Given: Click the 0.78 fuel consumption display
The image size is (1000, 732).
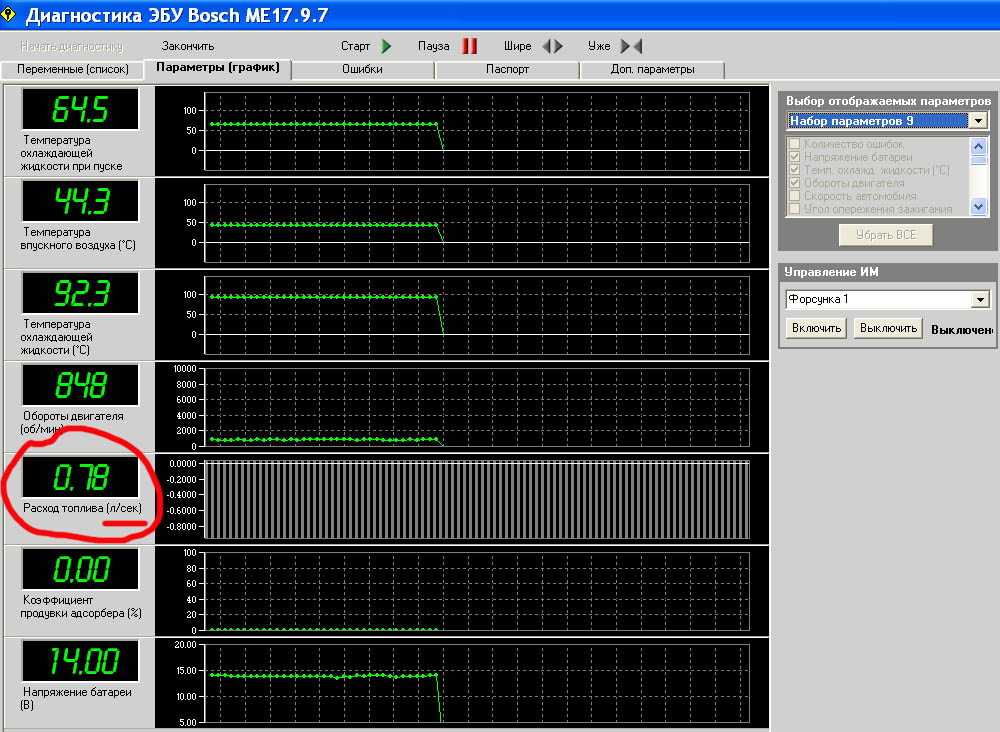Looking at the screenshot, I should (80, 477).
